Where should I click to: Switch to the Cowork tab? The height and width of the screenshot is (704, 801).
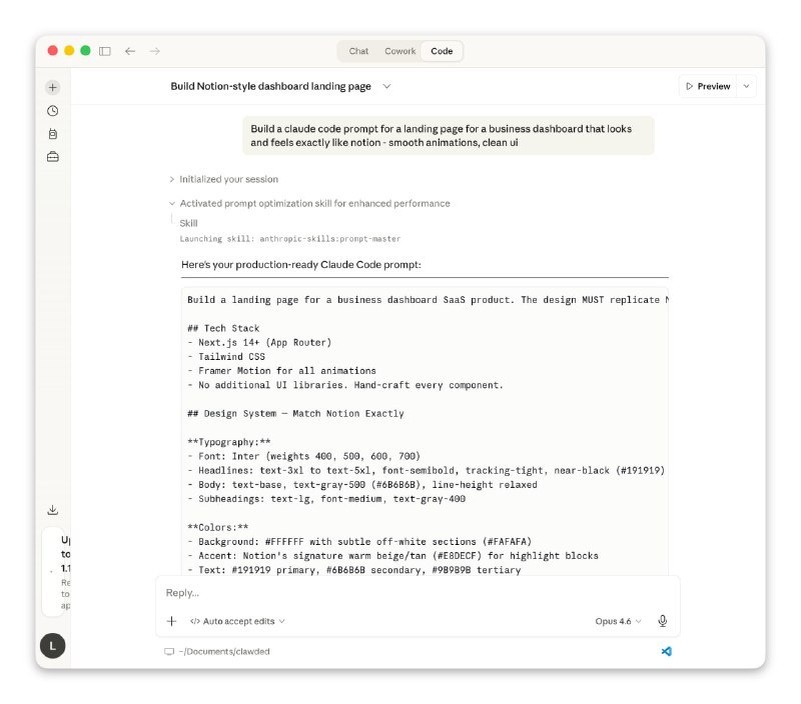tap(400, 51)
